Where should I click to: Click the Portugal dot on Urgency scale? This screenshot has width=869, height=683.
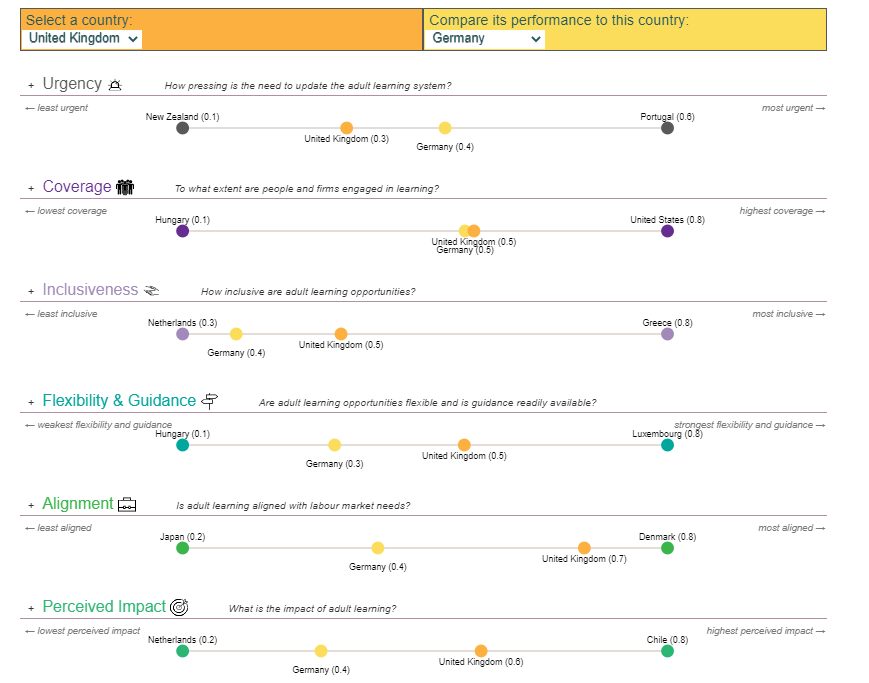coord(667,128)
